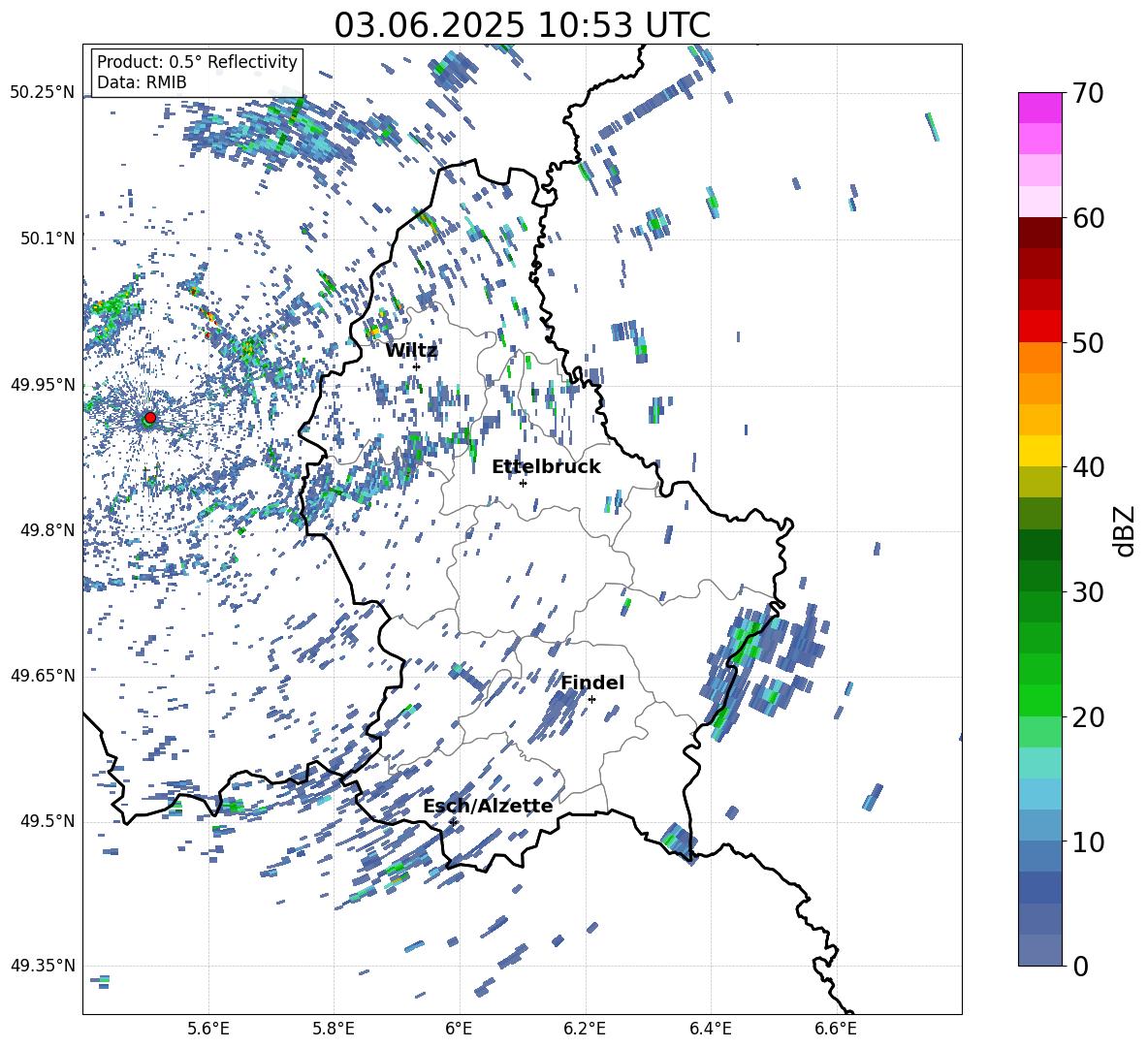Click the cross marker below Esch/Alzette

[x=453, y=822]
